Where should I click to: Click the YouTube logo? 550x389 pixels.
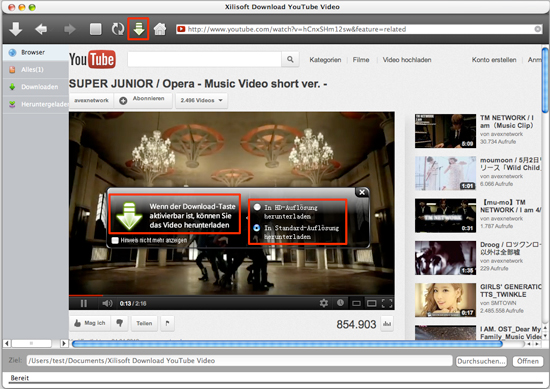coord(92,60)
